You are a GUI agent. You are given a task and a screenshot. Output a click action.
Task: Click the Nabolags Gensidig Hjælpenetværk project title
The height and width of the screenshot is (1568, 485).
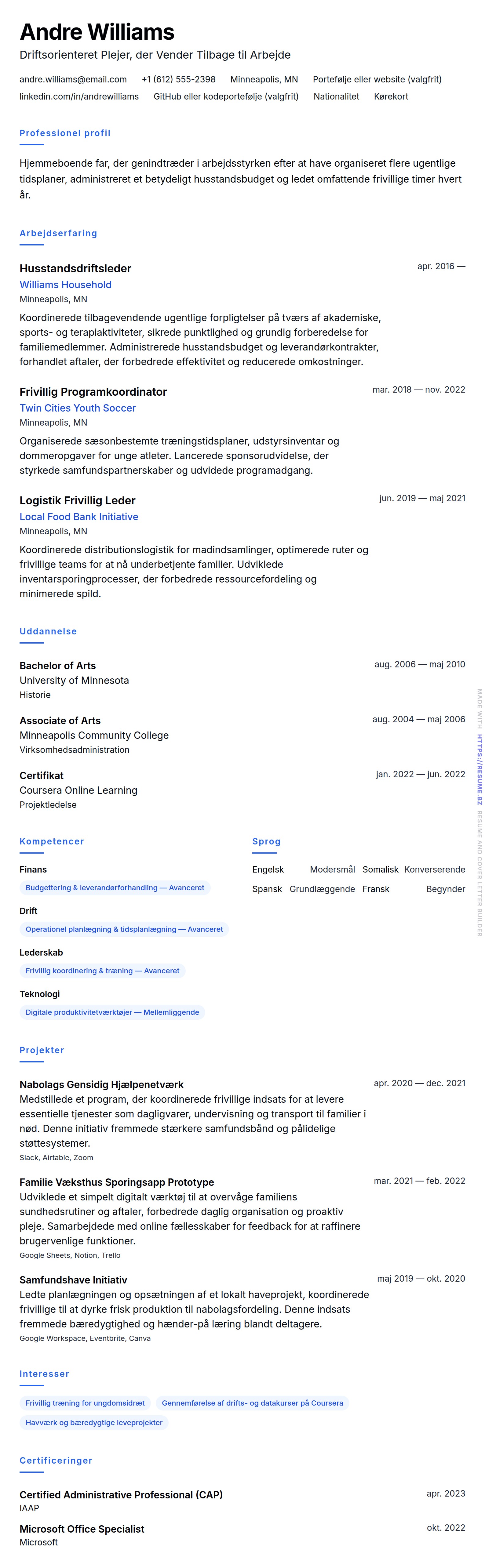(101, 1084)
